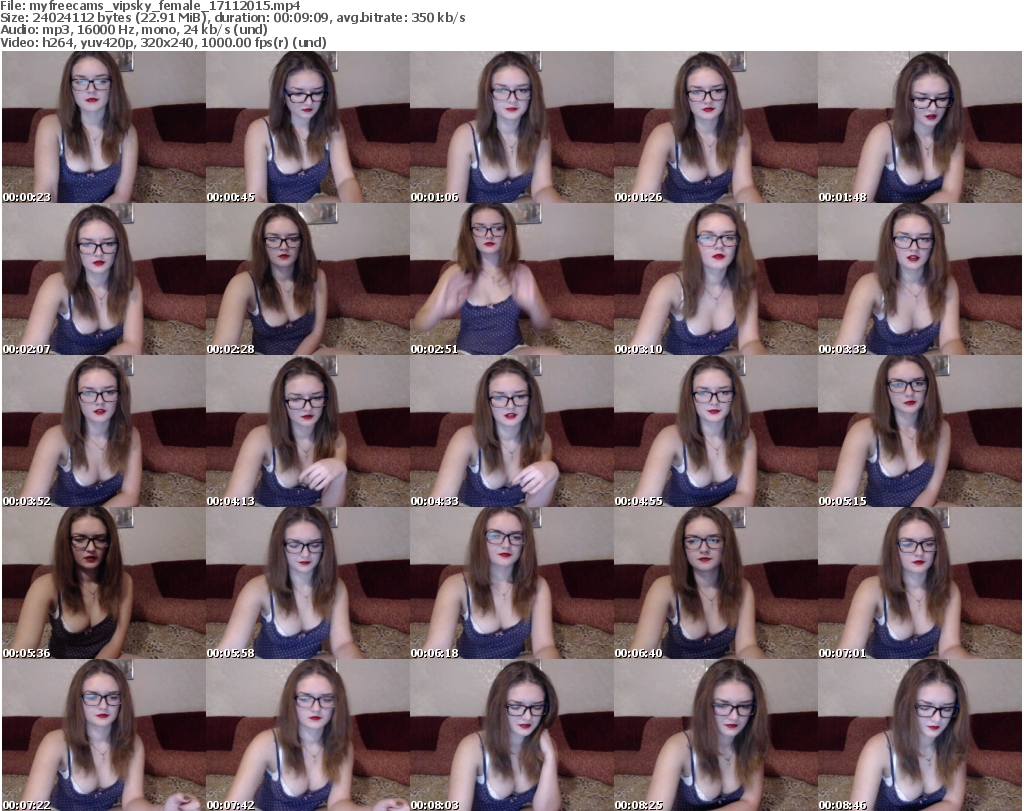
Task: Click the 00:03:52 preview thumbnail
Action: pyautogui.click(x=104, y=431)
